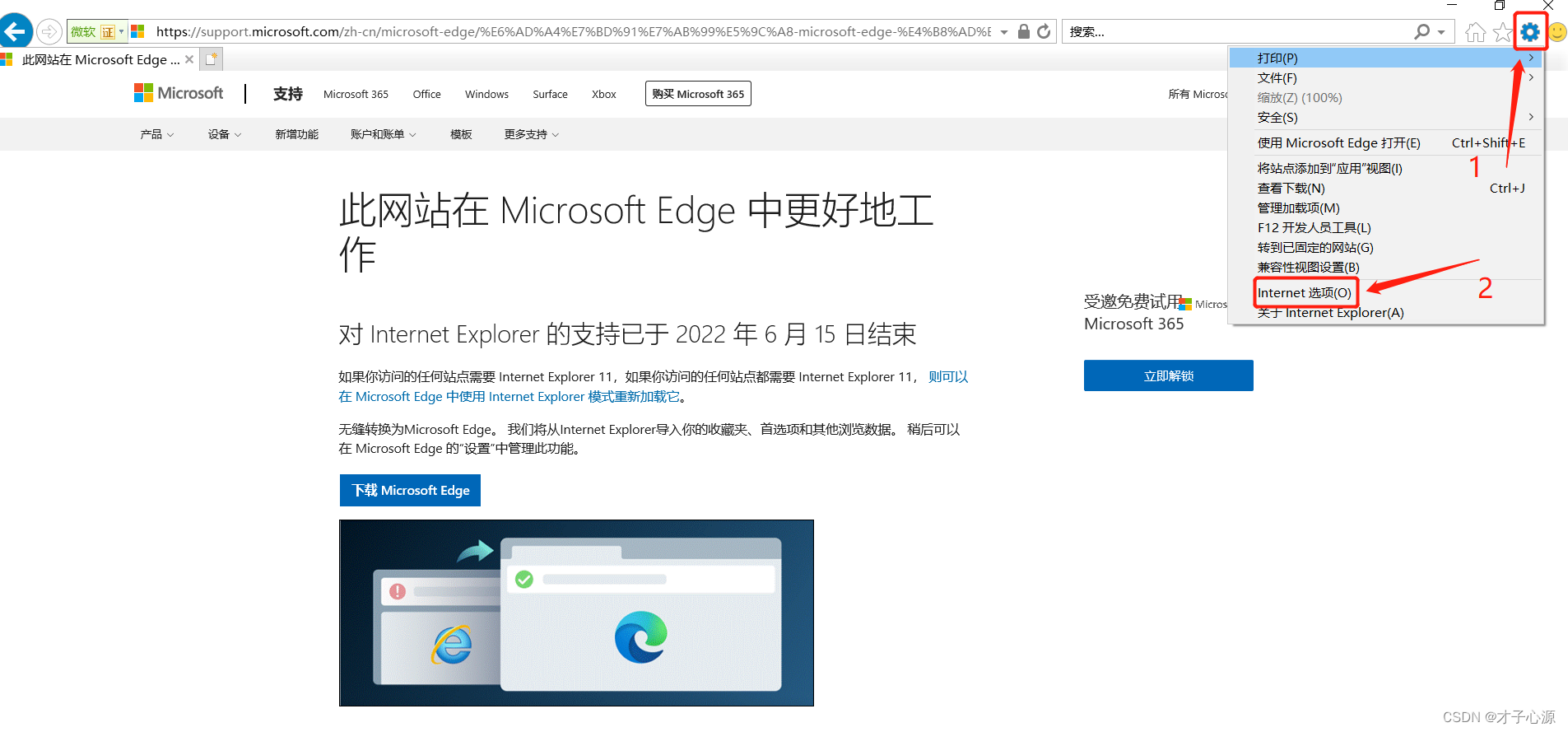Expand the 设备 menu
1568x732 pixels.
pos(224,134)
